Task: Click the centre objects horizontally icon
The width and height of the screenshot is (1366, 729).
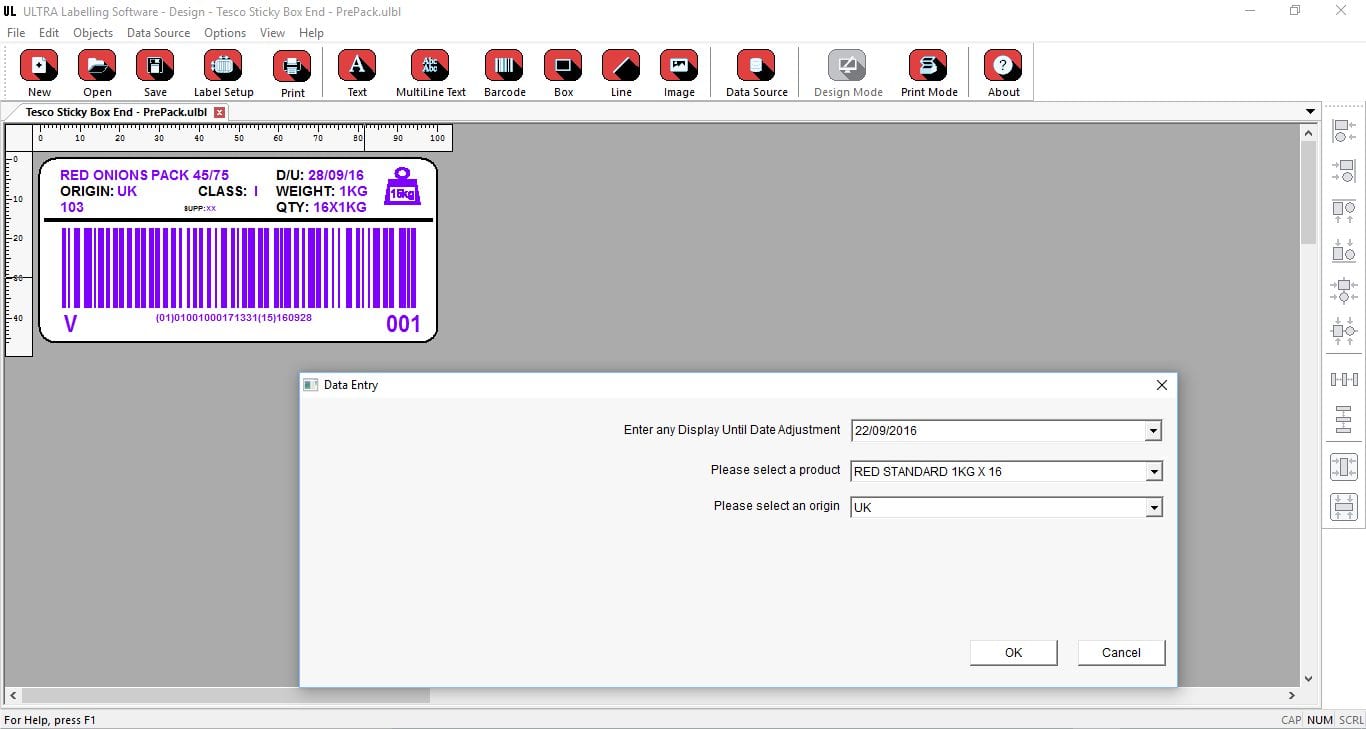Action: [x=1344, y=290]
